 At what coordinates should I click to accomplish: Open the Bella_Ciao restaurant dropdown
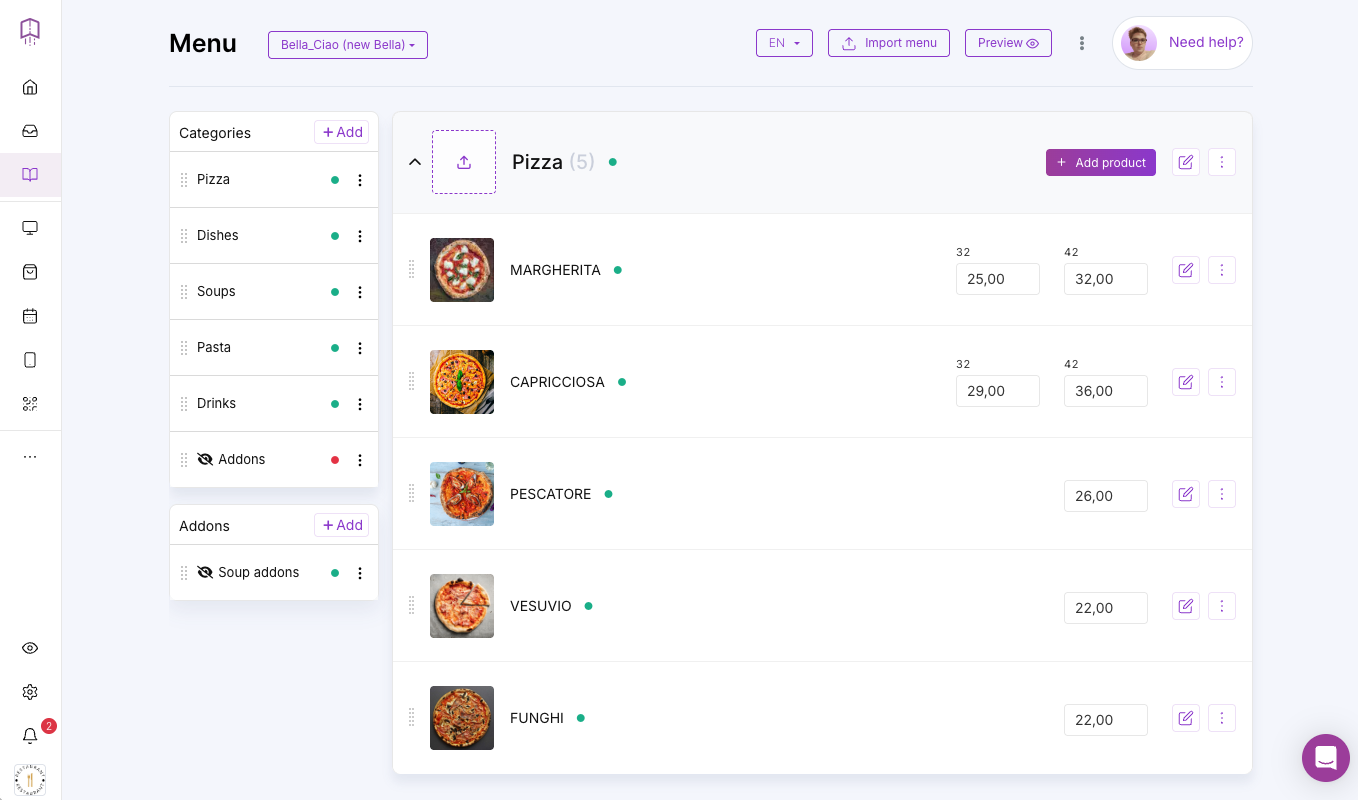click(347, 45)
